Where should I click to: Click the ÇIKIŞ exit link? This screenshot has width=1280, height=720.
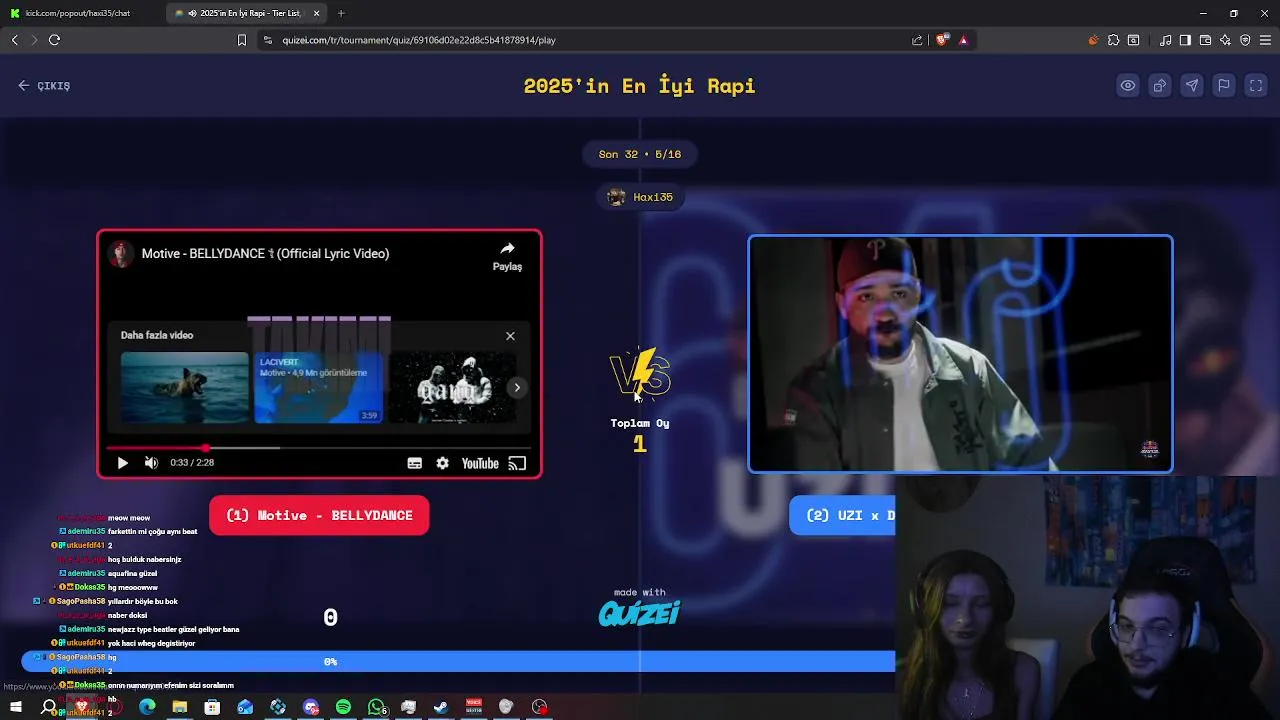(x=44, y=86)
